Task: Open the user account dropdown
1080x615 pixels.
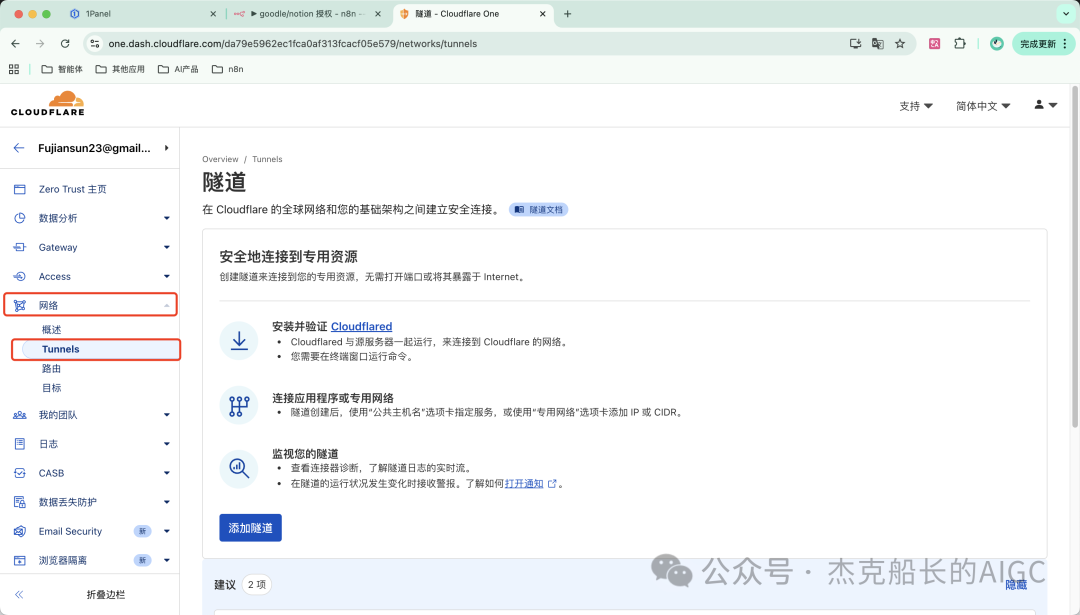Action: (1045, 105)
